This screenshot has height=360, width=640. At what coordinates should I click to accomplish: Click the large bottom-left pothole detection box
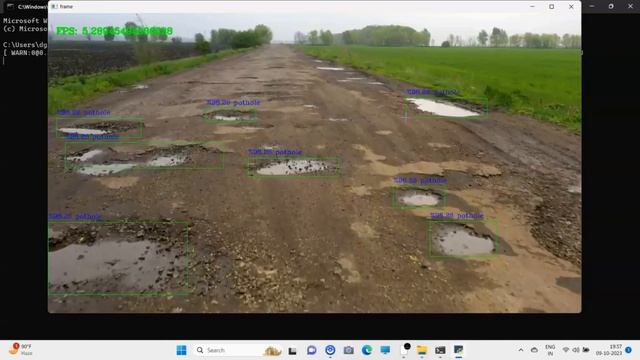119,258
